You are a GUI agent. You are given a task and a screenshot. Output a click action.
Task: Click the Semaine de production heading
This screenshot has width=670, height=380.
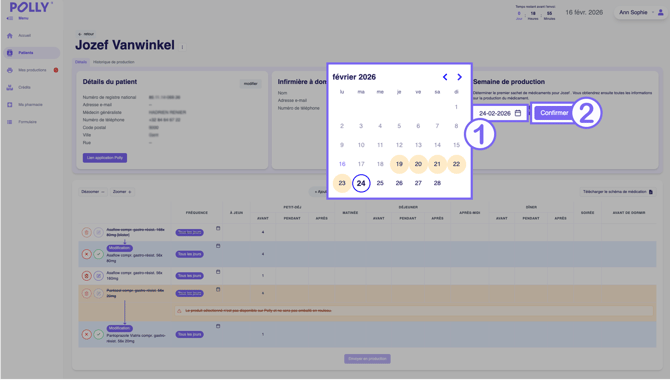tap(509, 82)
